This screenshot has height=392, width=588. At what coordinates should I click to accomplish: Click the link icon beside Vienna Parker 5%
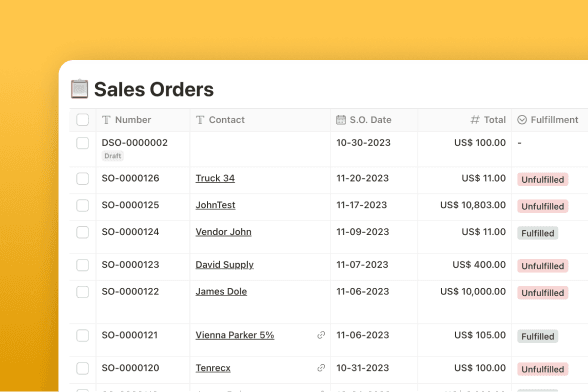(x=321, y=335)
